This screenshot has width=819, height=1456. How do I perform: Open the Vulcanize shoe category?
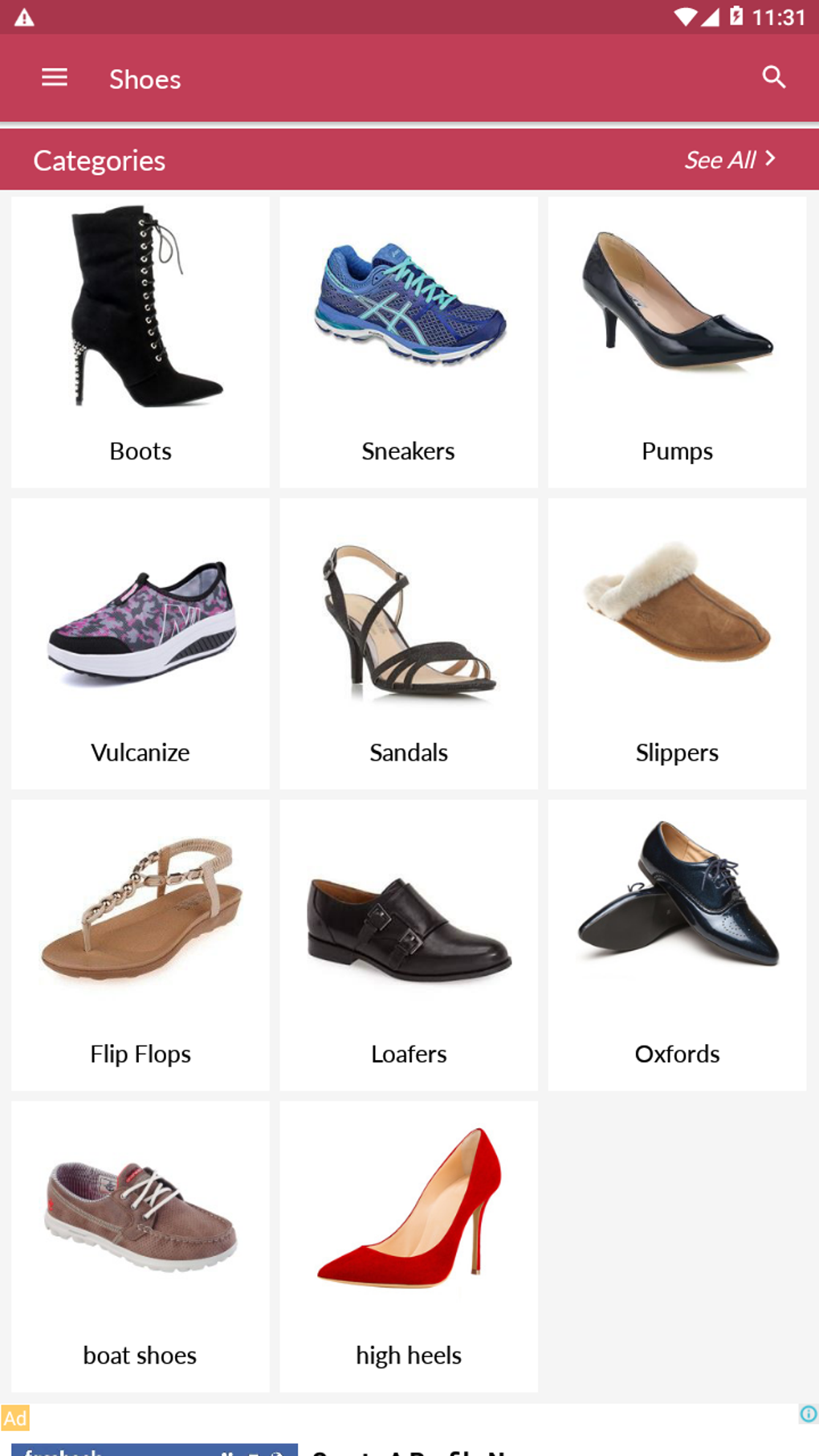tap(141, 643)
